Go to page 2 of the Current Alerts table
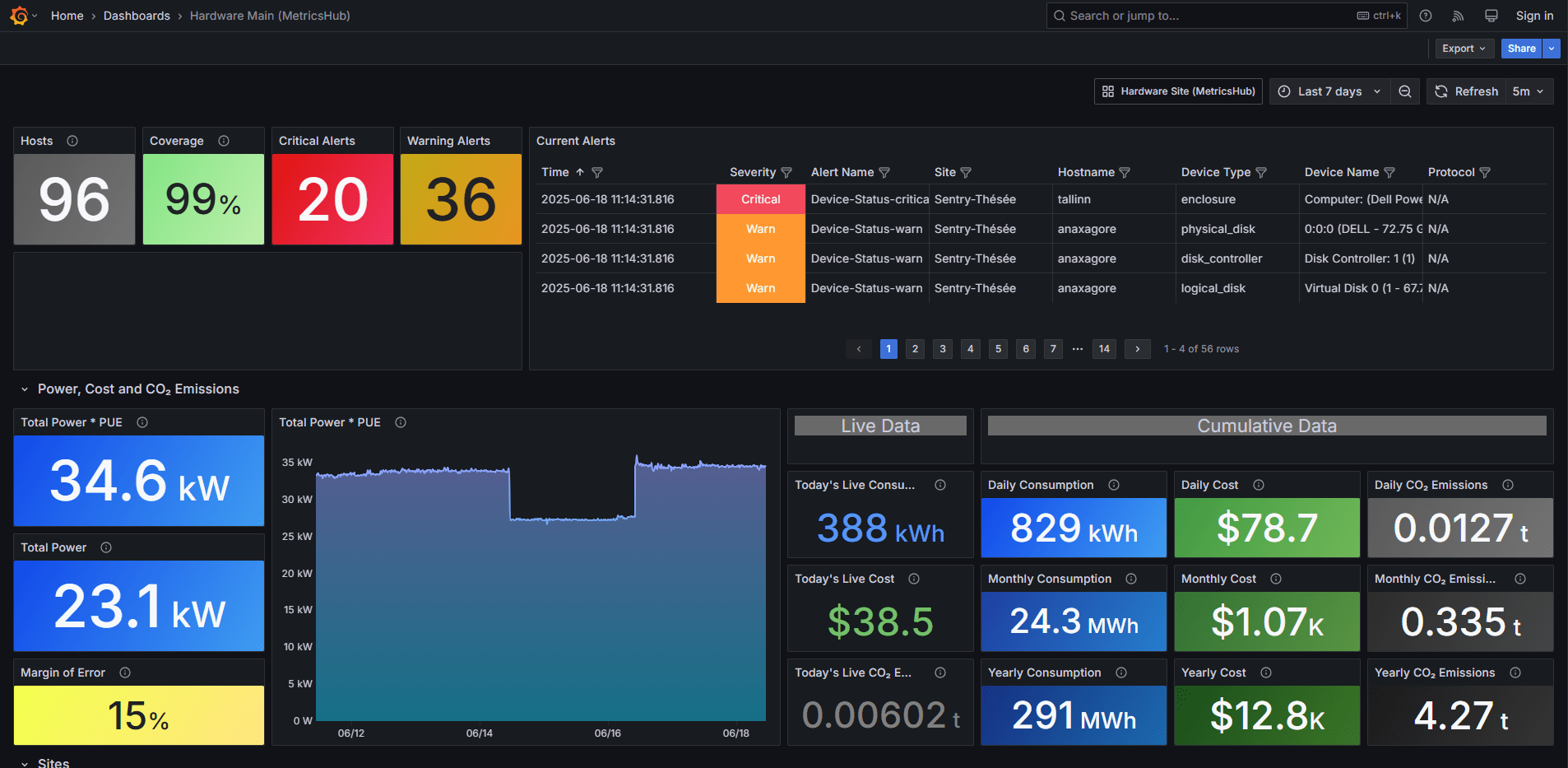Screen dimensions: 1568x768 [x=915, y=349]
